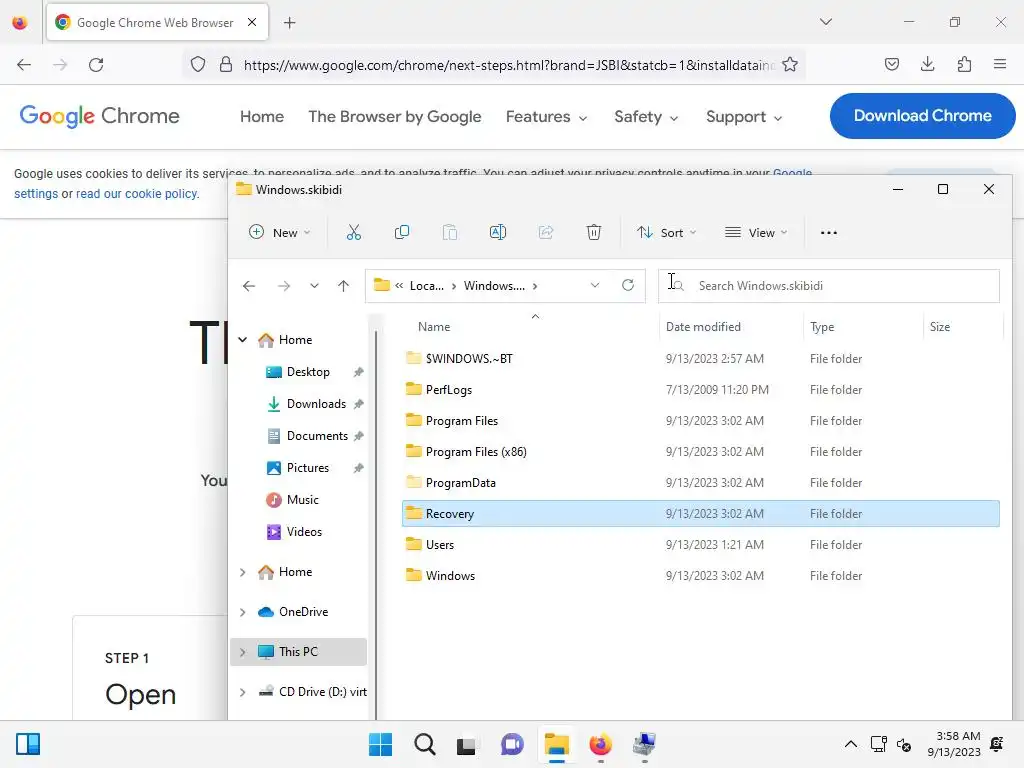
Task: Click the site padlock security icon
Action: pos(226,65)
